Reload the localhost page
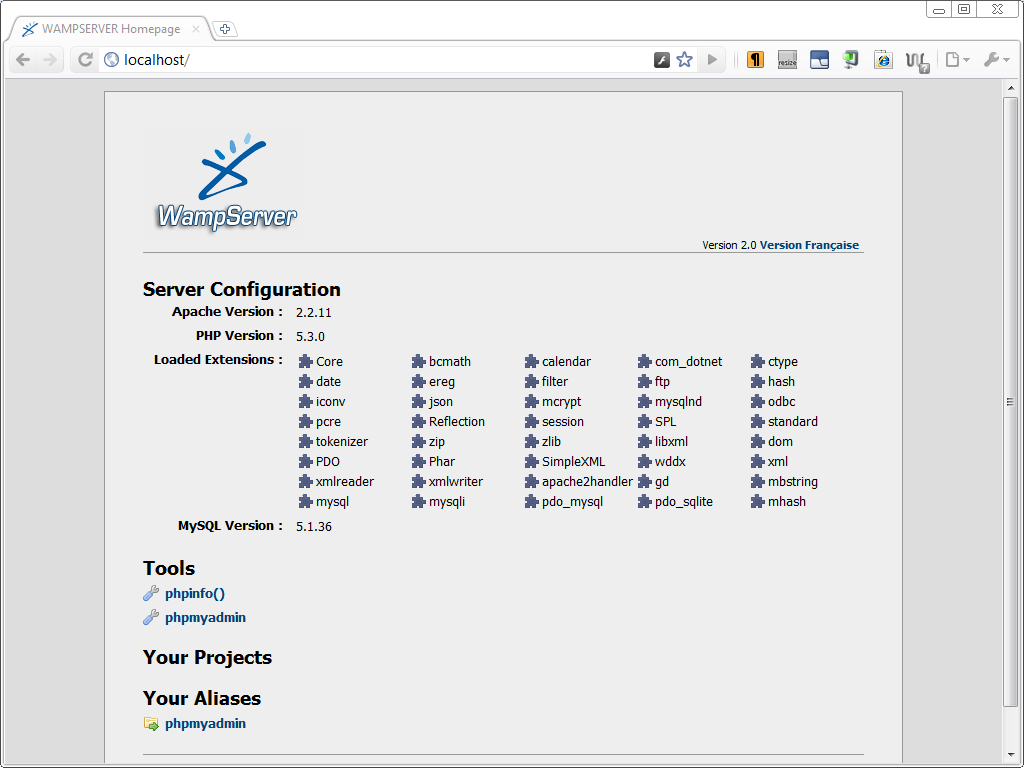Screen dimensions: 1024x768 pos(85,60)
